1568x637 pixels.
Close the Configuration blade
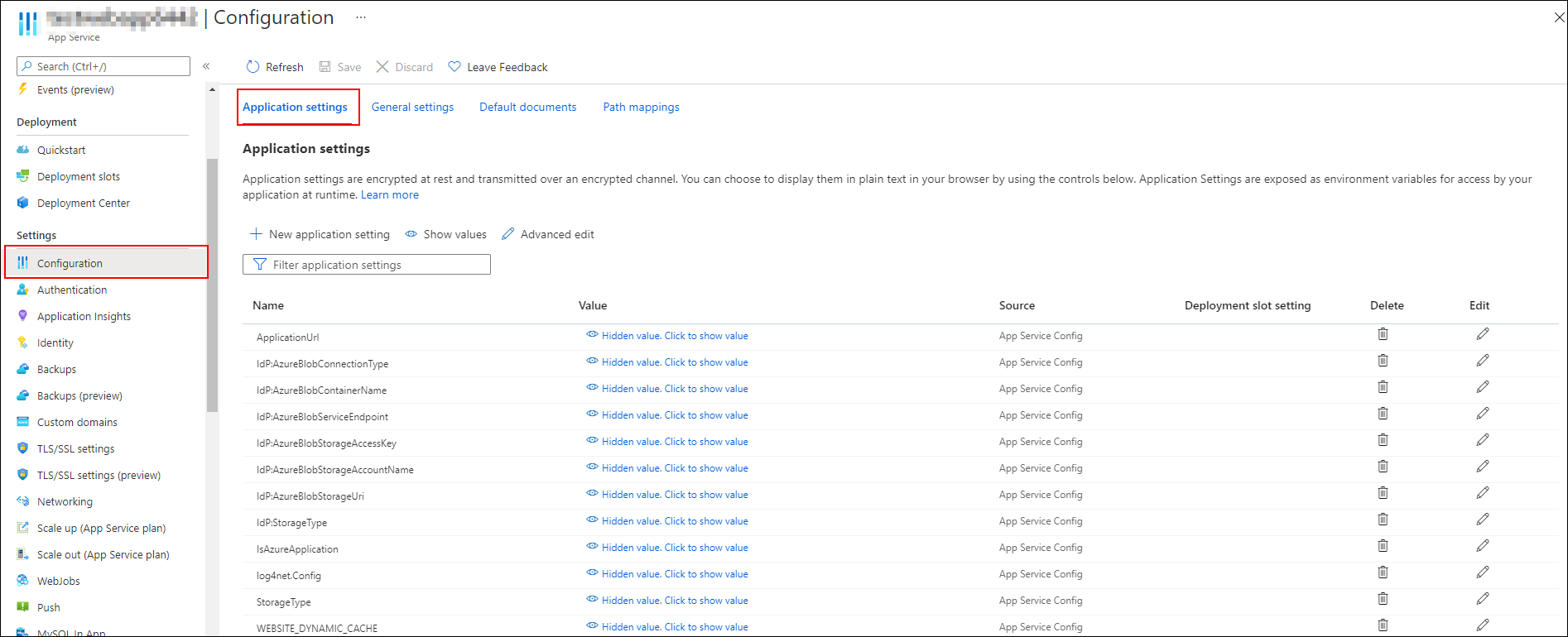[x=1559, y=17]
